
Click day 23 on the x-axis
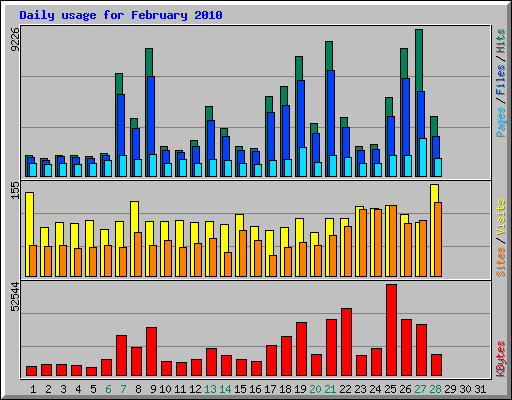[x=360, y=389]
